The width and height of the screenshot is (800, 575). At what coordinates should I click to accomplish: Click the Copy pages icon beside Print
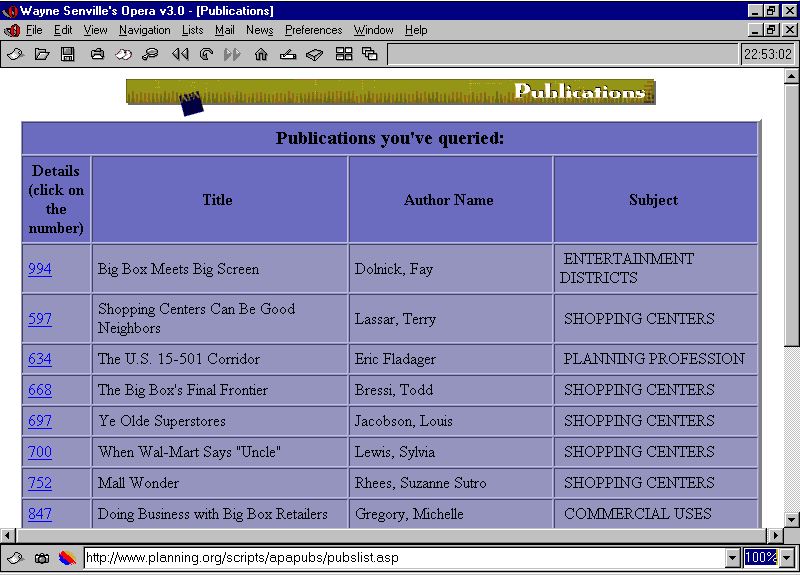(123, 54)
